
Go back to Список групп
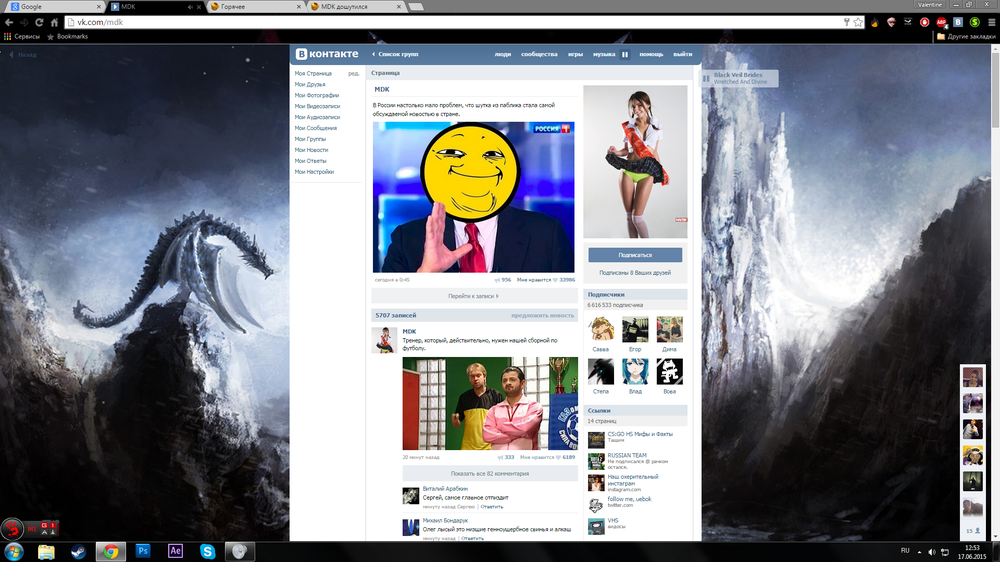pos(395,54)
